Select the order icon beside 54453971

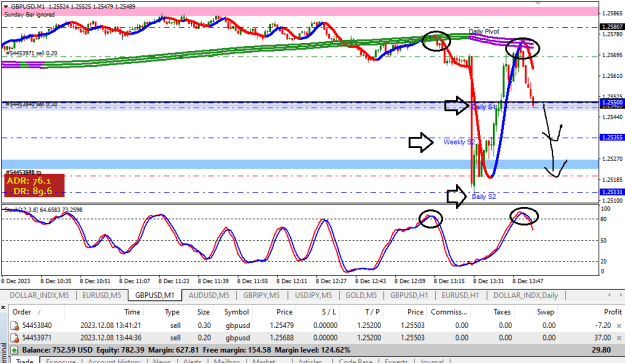tap(15, 338)
